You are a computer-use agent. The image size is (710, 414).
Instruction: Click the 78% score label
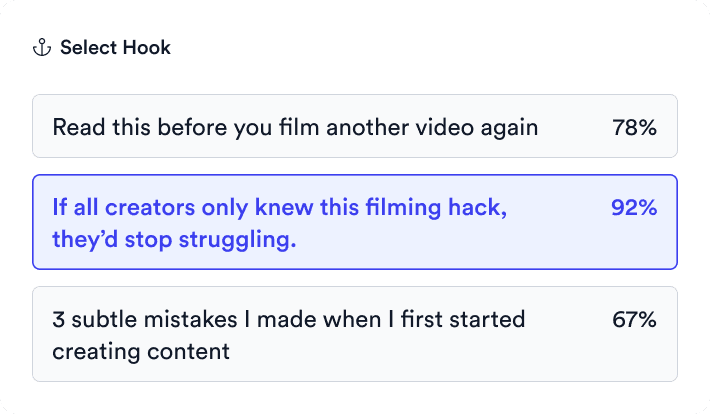tap(634, 127)
